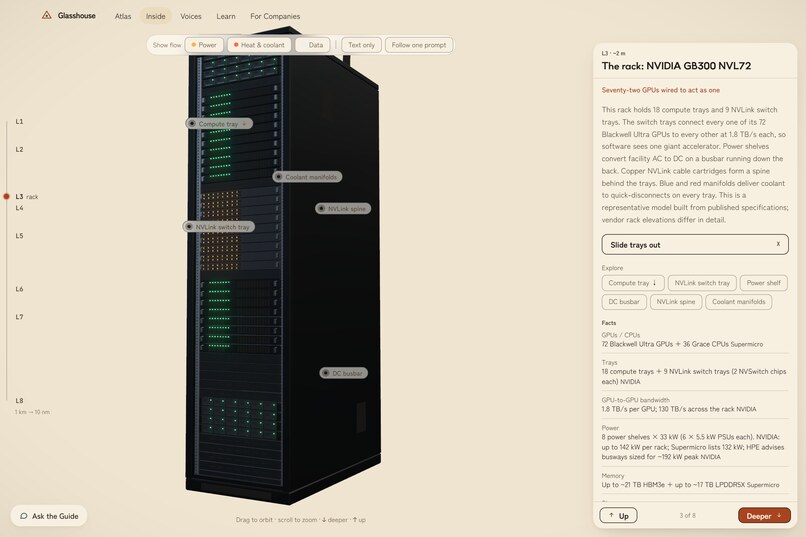Click the Slide trays out button
Screen dimensions: 806x537
tap(695, 245)
